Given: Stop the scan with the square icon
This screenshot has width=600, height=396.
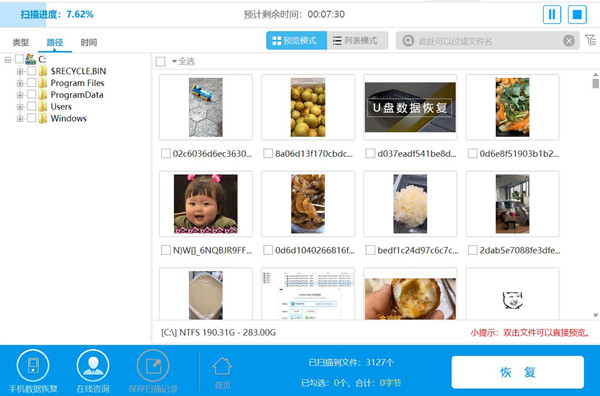Looking at the screenshot, I should (x=577, y=15).
